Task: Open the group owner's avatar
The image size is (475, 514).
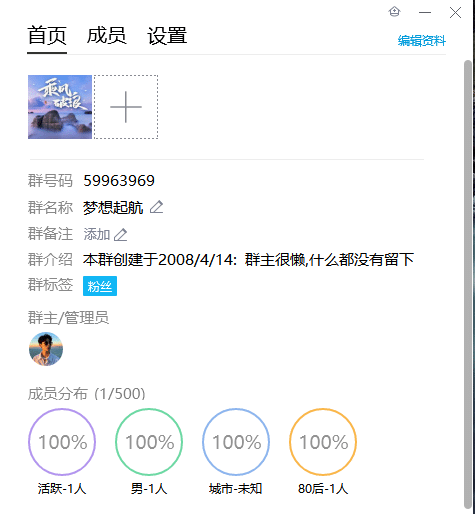Action: point(46,349)
